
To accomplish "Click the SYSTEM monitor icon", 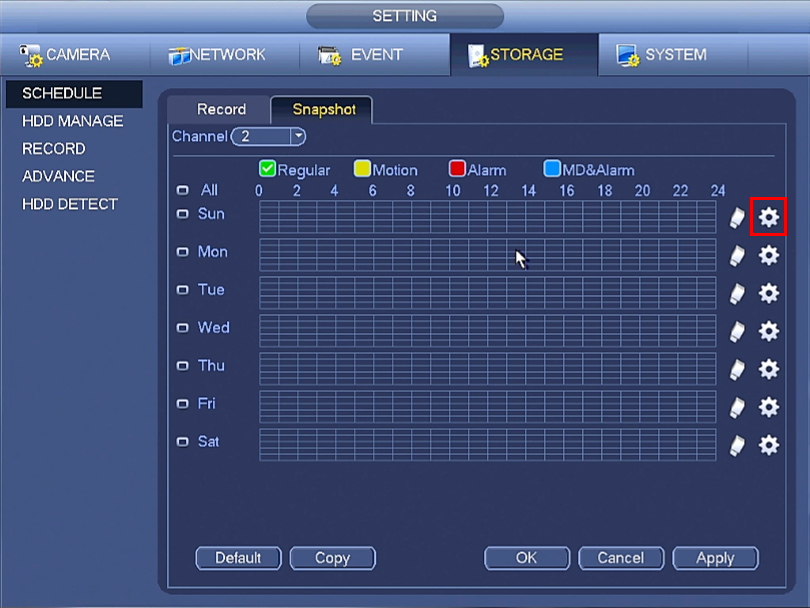I will (x=628, y=55).
